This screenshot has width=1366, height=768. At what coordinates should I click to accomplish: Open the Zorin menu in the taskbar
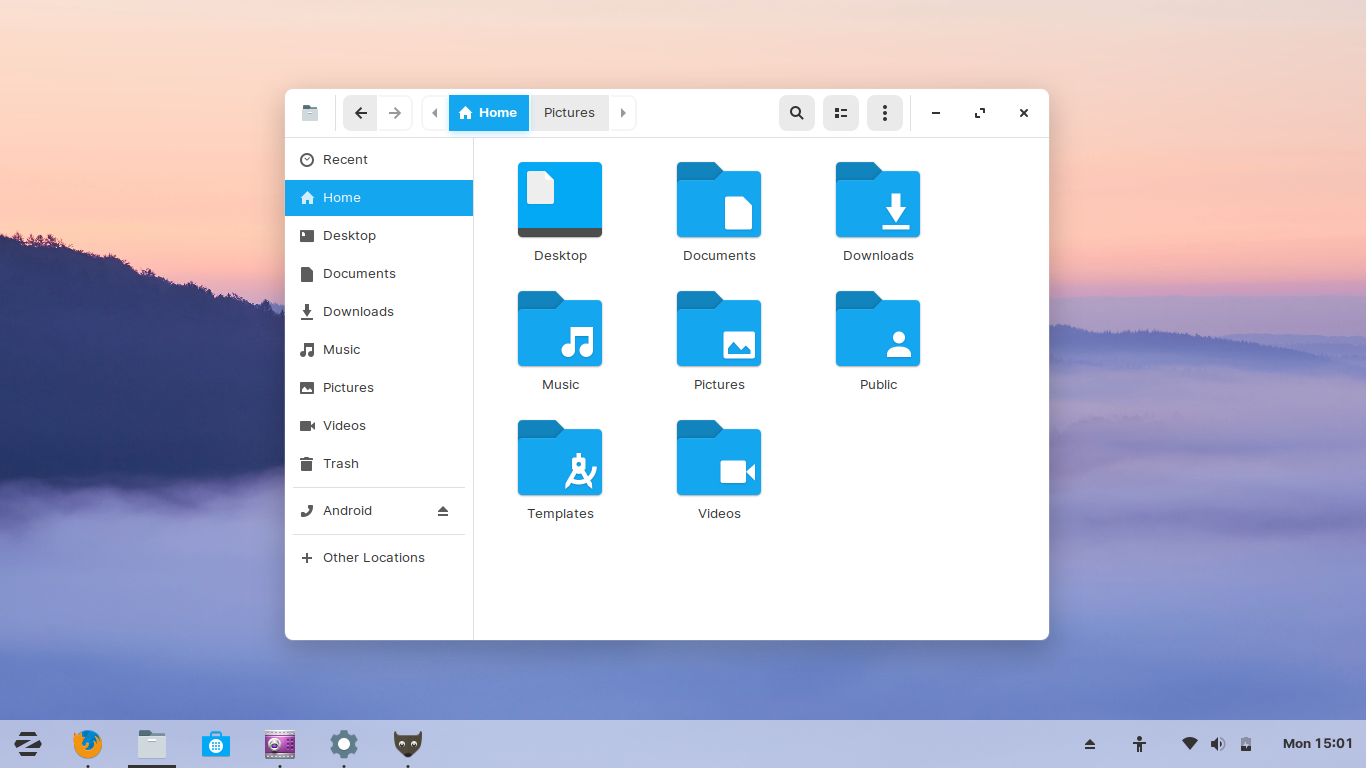pos(27,744)
